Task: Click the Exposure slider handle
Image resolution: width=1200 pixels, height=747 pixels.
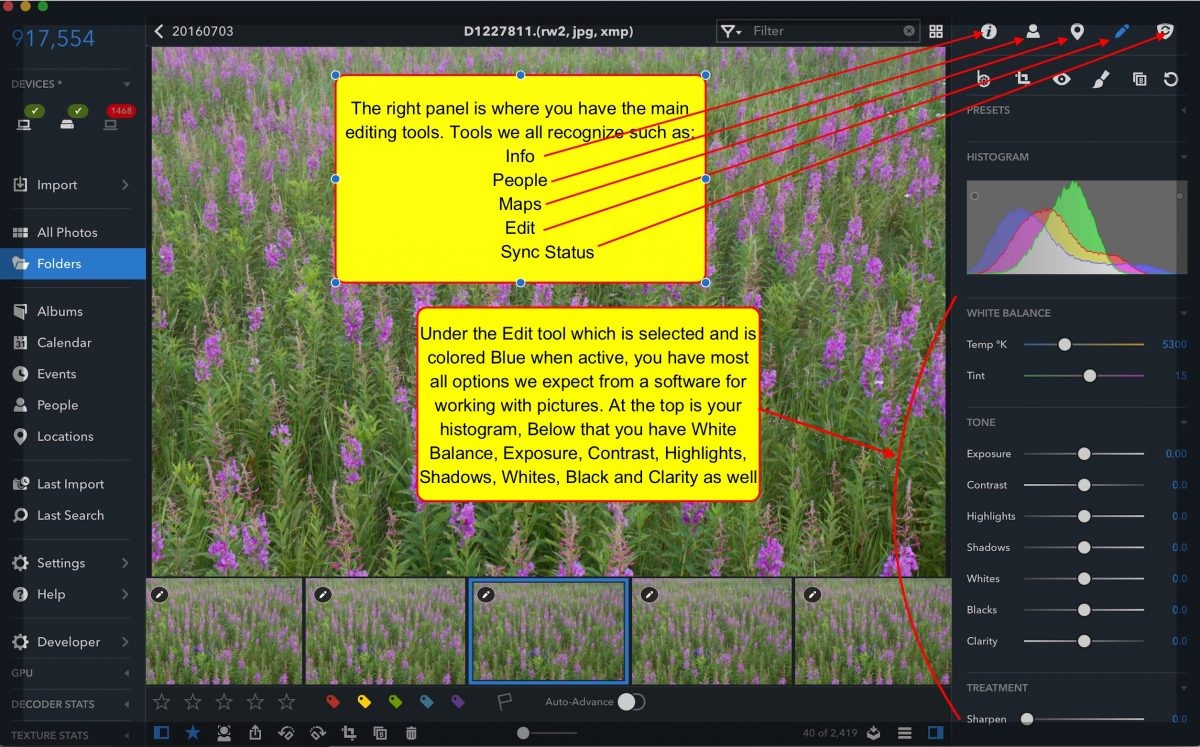Action: tap(1084, 454)
